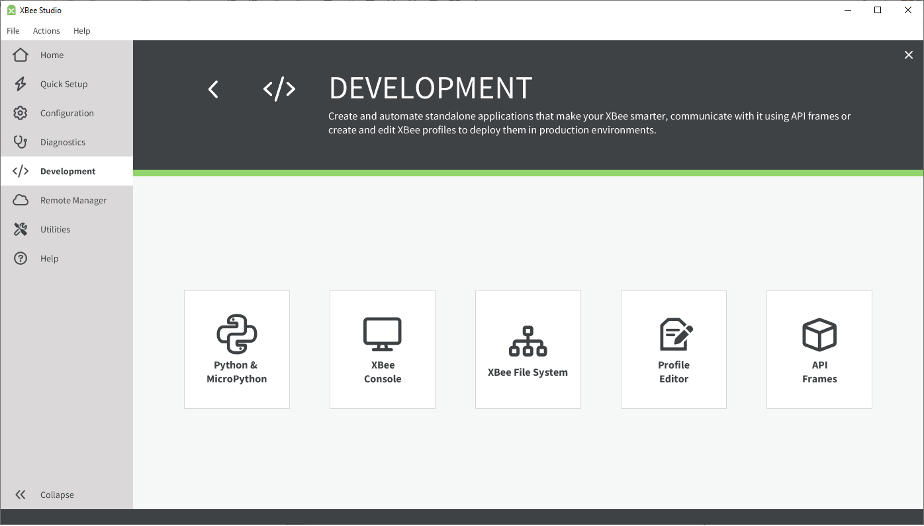This screenshot has height=526, width=924.
Task: Open the XBee Console label
Action: [x=382, y=372]
